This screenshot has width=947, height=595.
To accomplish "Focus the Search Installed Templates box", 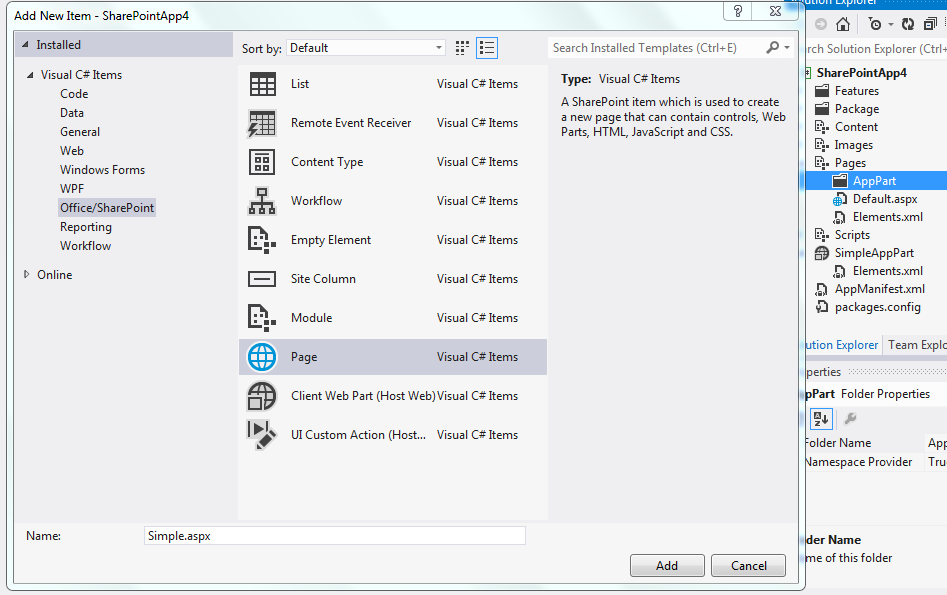I will coord(656,48).
